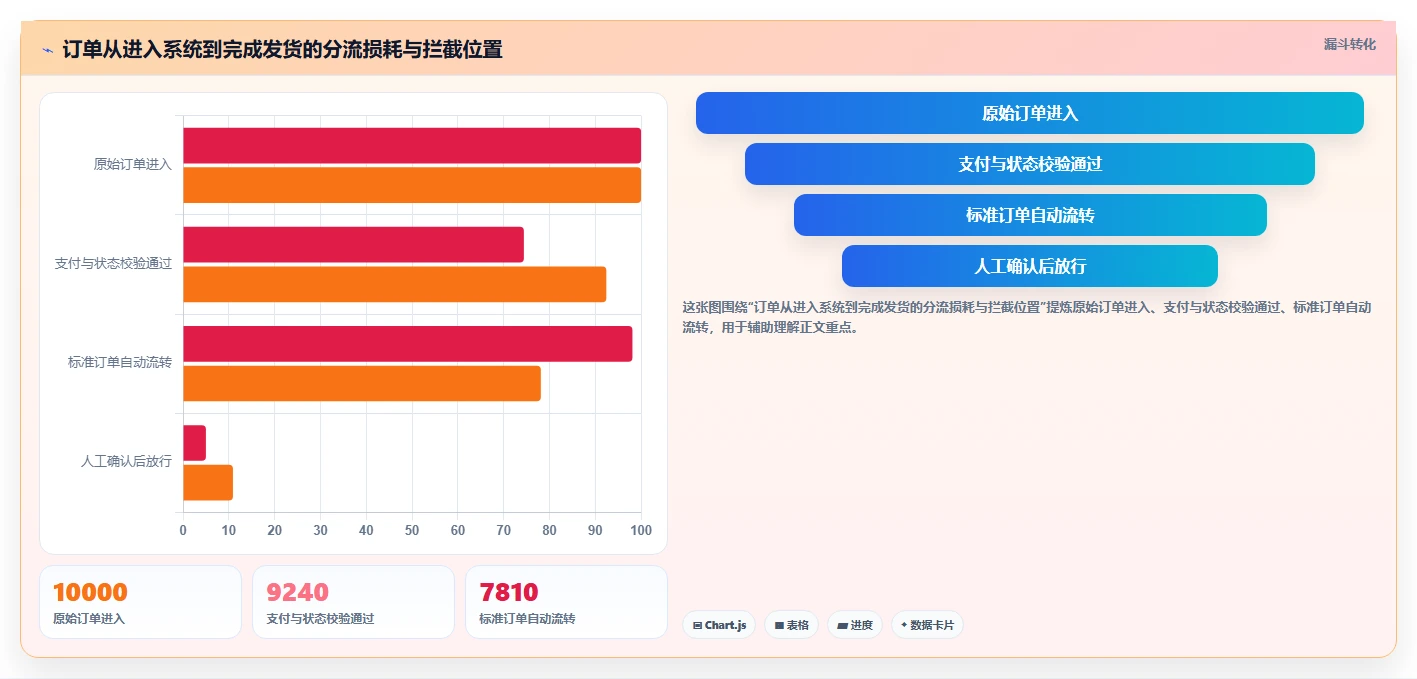
Task: Click the chart y-axis label 支付与状态校验通过
Action: (113, 264)
